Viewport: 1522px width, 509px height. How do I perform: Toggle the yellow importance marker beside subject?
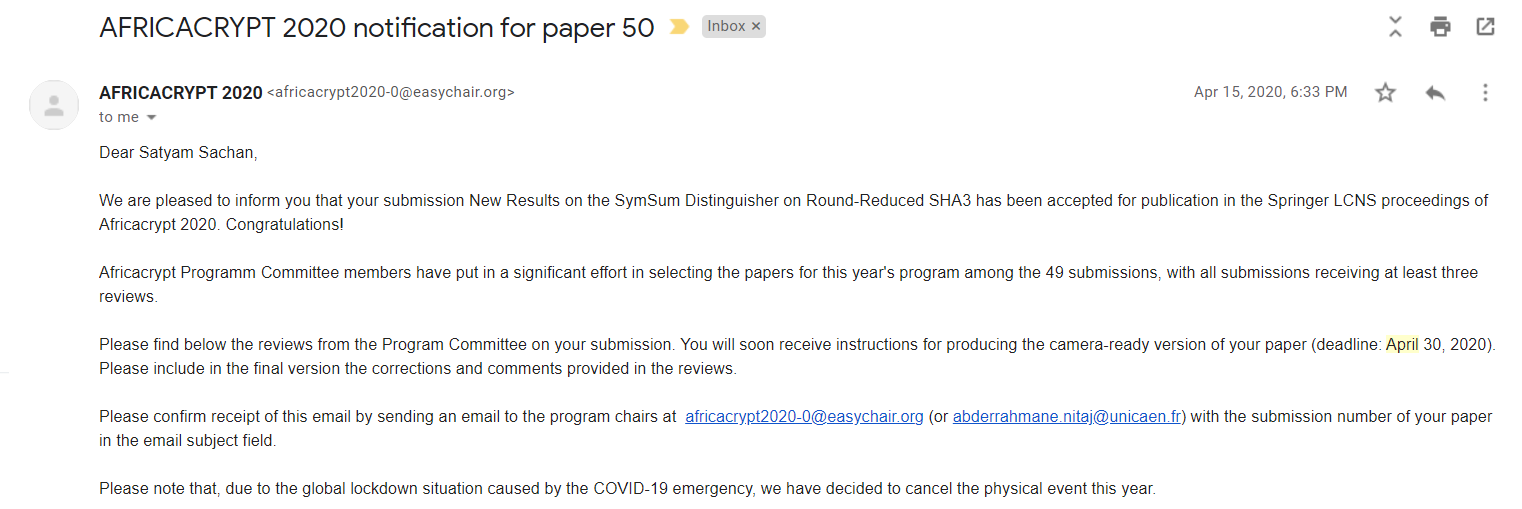pos(679,27)
